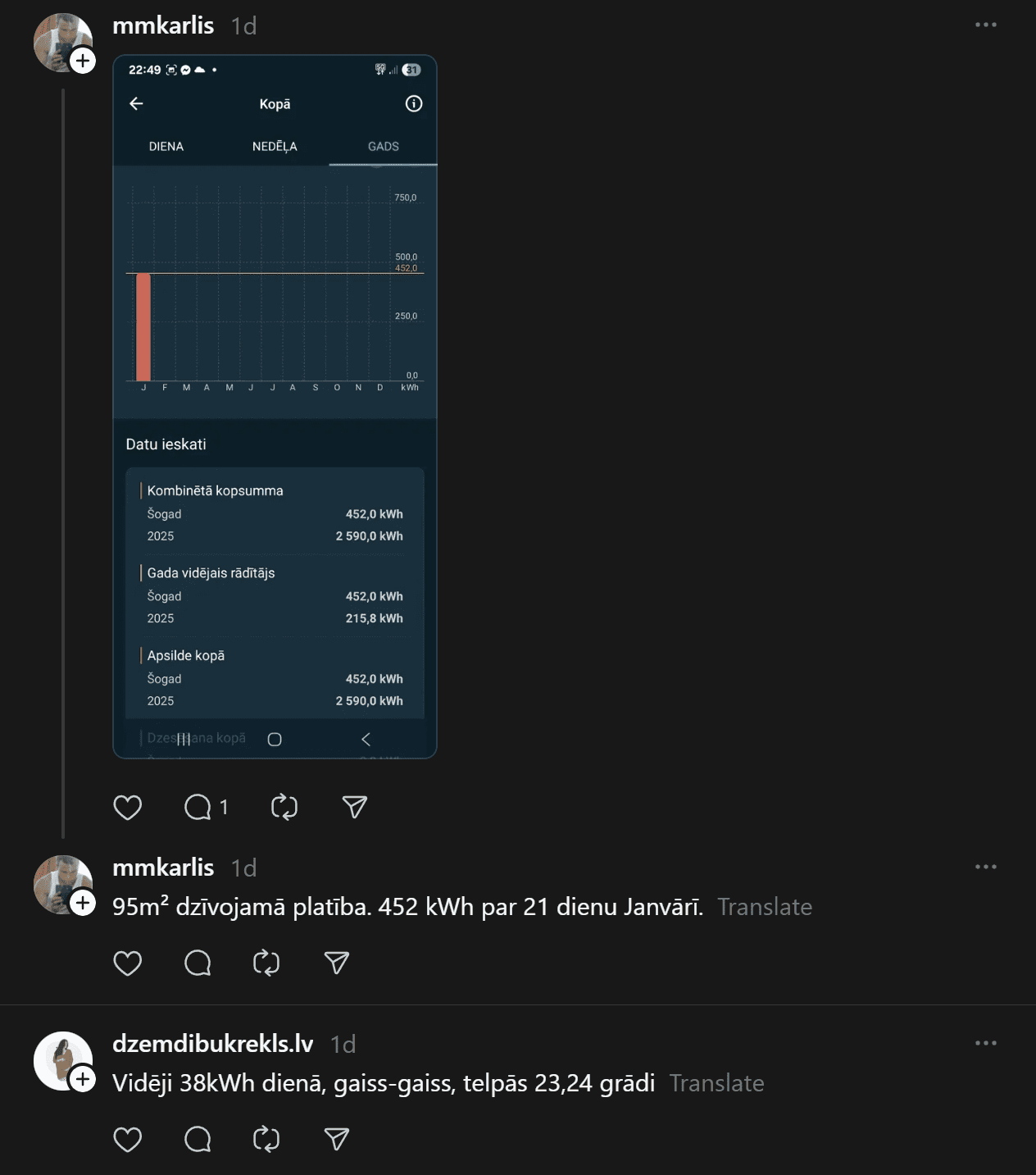Image resolution: width=1036 pixels, height=1175 pixels.
Task: Repost dzemdibukrekls.lv's comment
Action: pyautogui.click(x=266, y=1139)
